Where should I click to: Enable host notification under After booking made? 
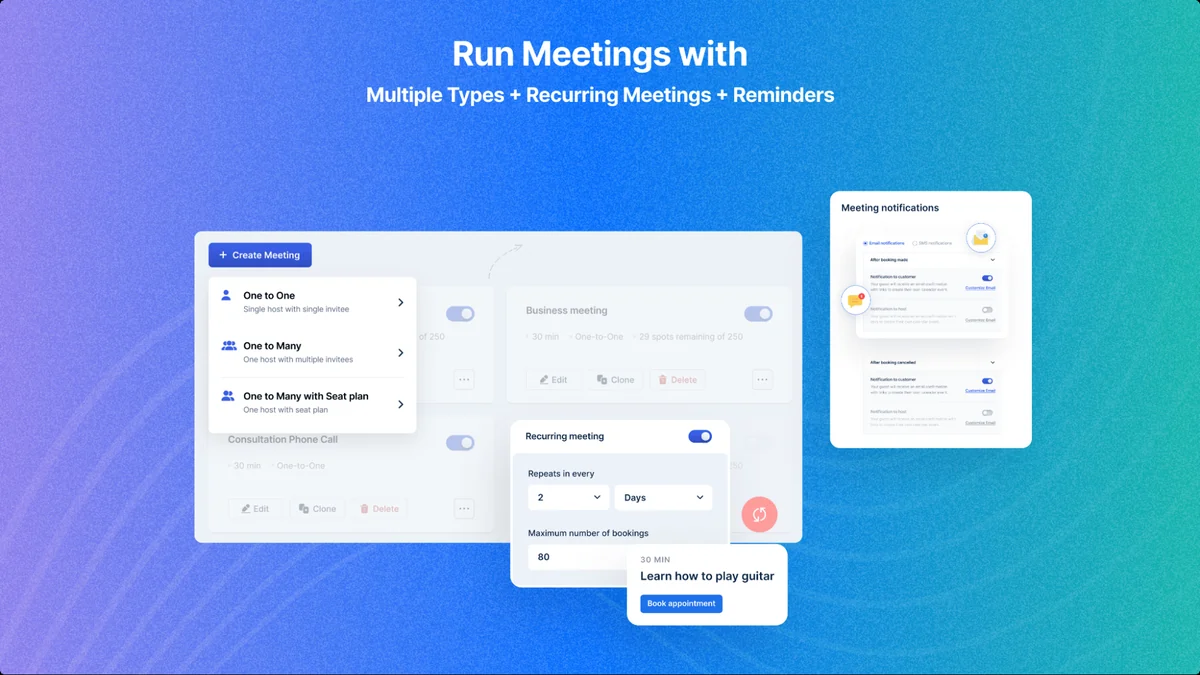[987, 310]
